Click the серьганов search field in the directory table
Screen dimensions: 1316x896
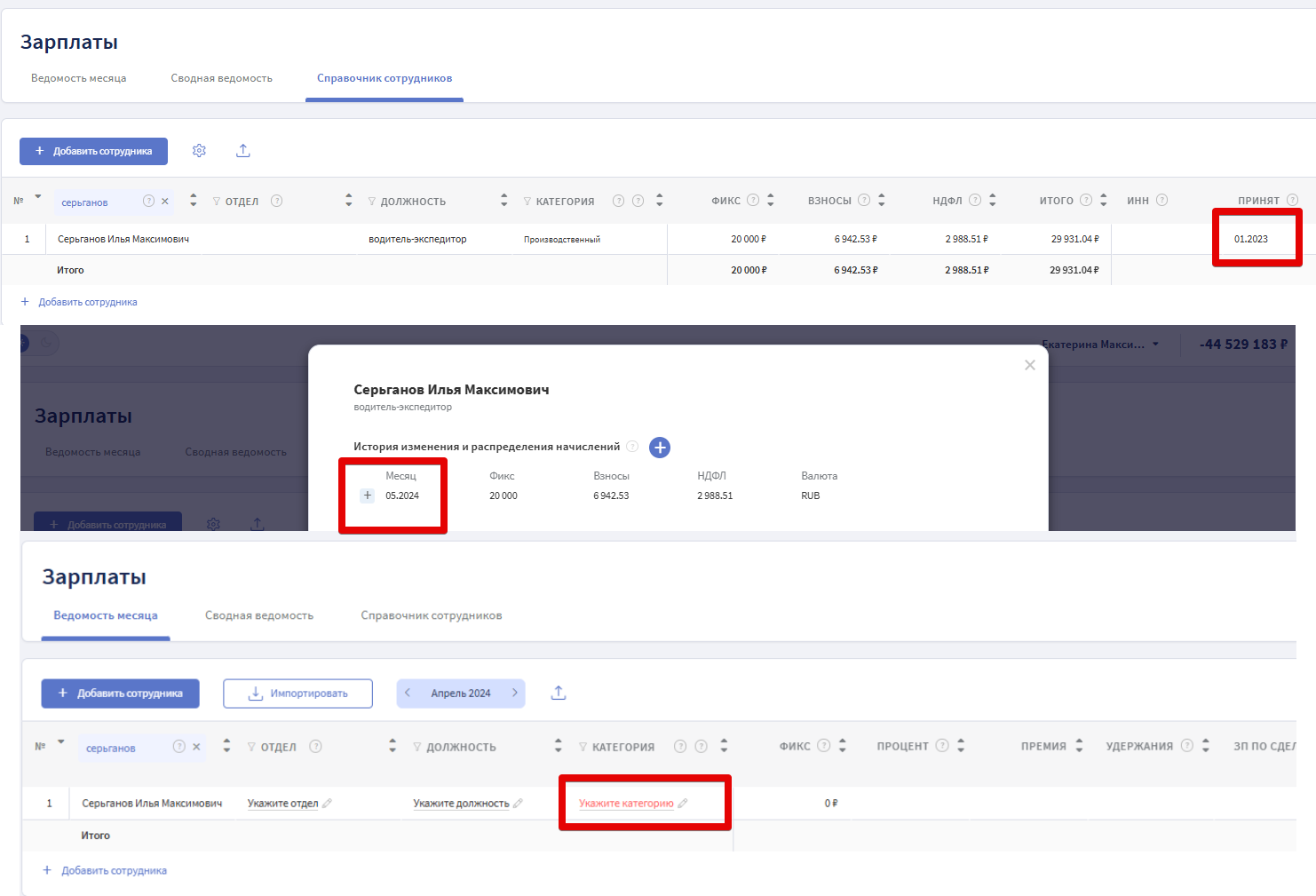pos(114,202)
